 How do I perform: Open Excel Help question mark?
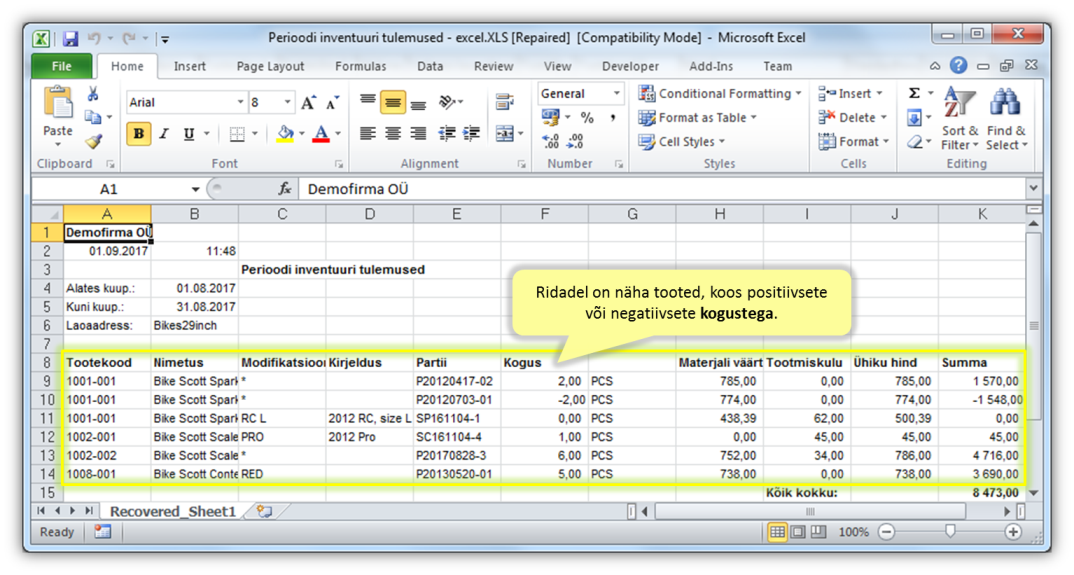coord(959,66)
